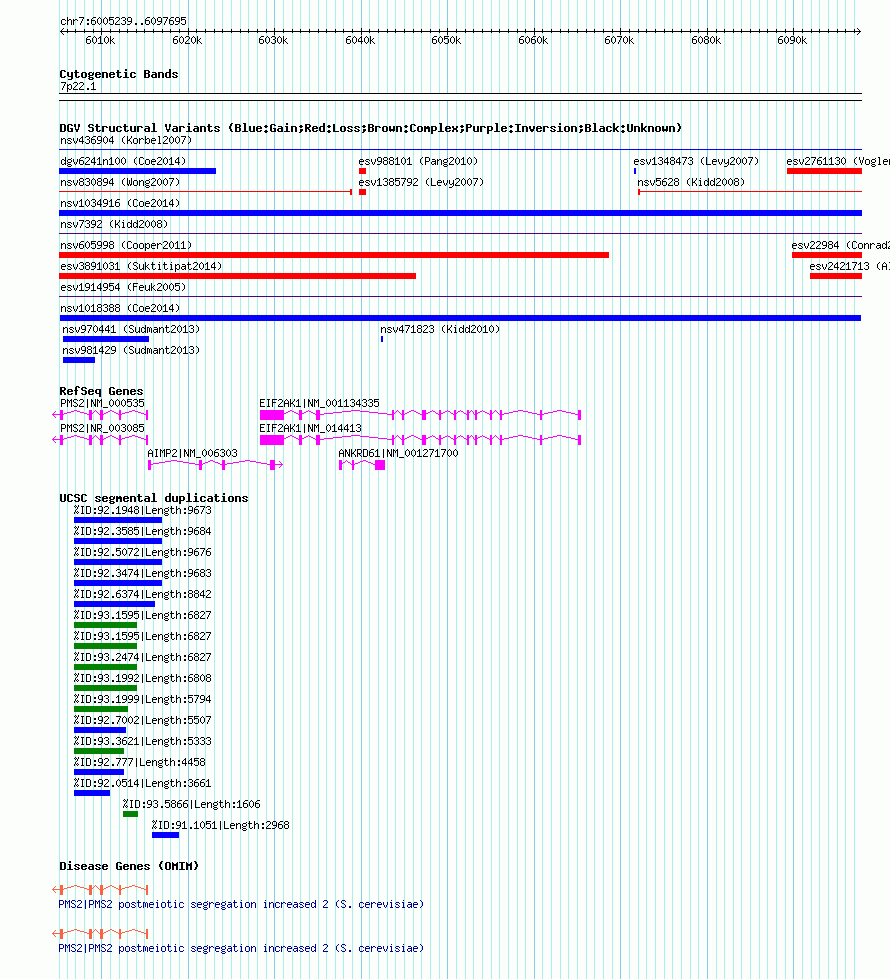Click the esv1385792 (Levy2007) red marker
890x979 pixels.
pyautogui.click(x=362, y=192)
